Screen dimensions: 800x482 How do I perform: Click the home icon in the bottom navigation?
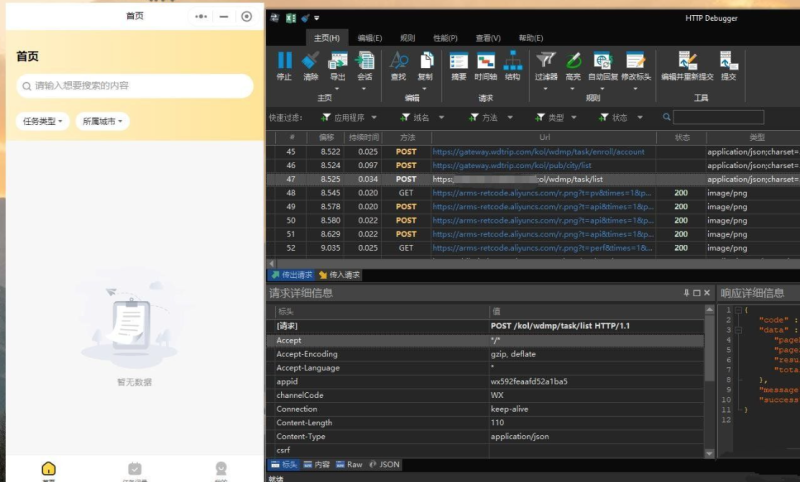pyautogui.click(x=48, y=468)
